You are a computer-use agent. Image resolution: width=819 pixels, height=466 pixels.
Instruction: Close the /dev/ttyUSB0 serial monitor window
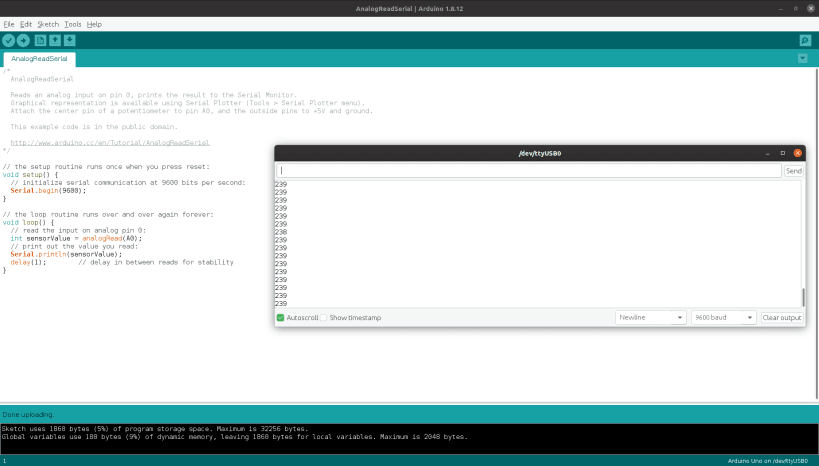[x=798, y=153]
